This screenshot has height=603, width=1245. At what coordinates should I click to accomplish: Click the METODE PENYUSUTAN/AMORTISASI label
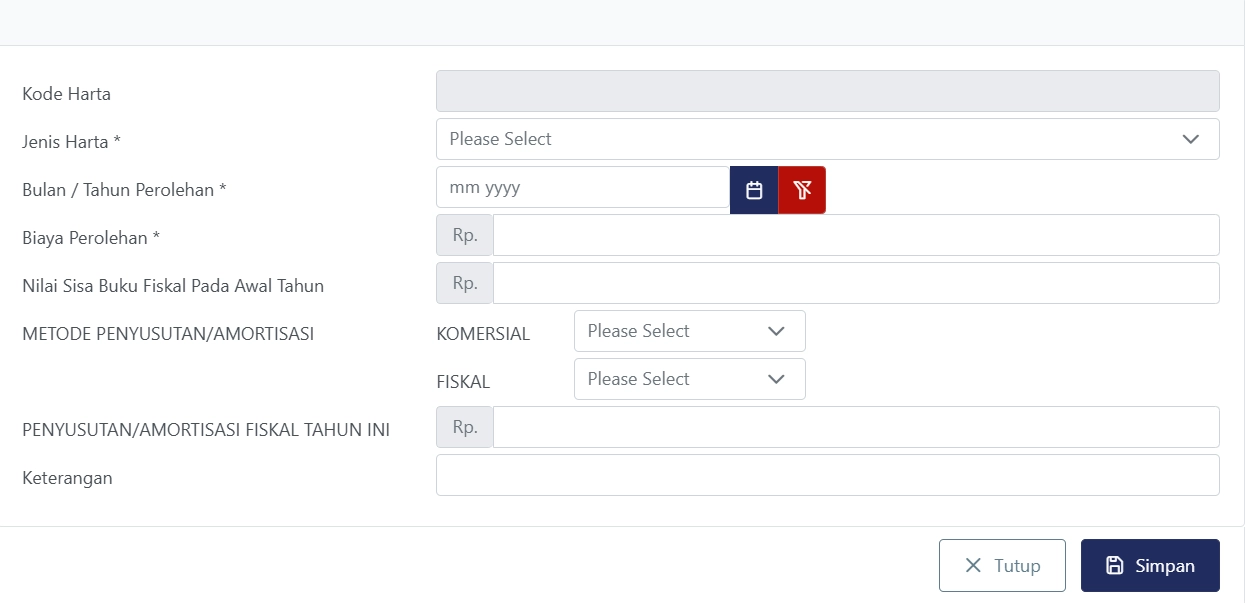pyautogui.click(x=168, y=334)
